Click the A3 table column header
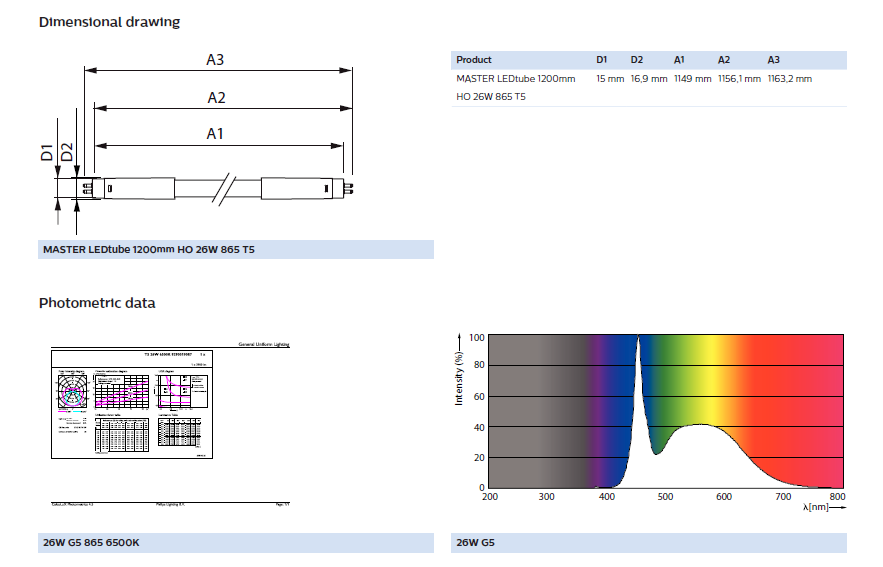 pyautogui.click(x=773, y=60)
